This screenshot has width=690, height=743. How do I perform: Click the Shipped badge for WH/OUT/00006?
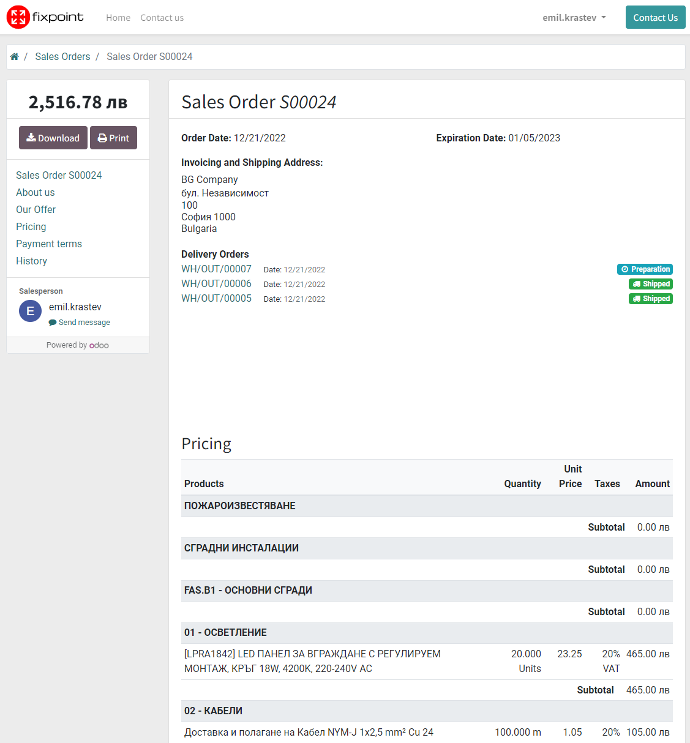point(650,284)
